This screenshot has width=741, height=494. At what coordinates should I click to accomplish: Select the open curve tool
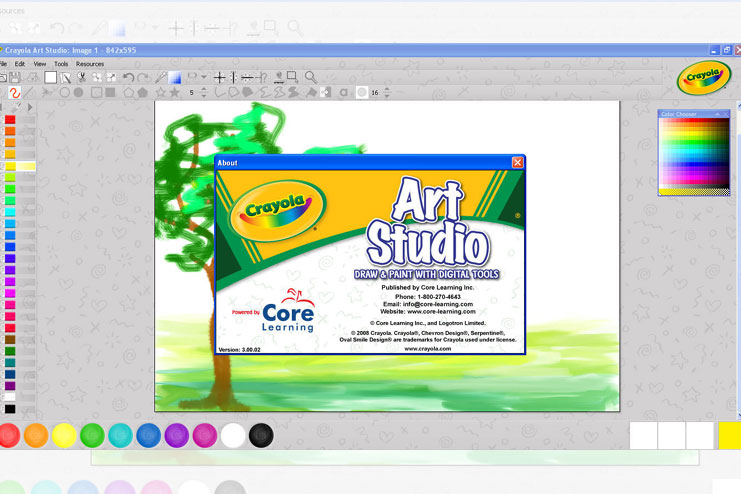(220, 93)
